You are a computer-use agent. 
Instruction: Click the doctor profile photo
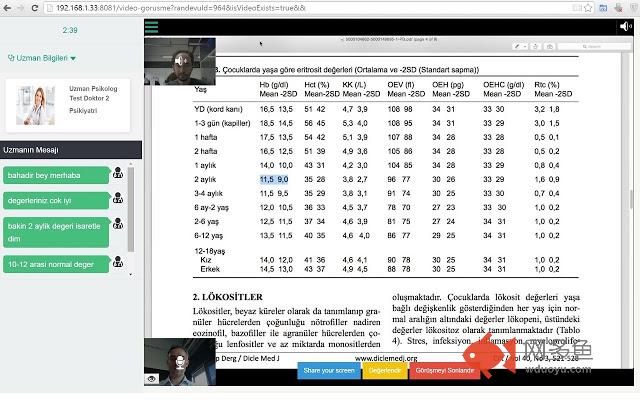click(x=35, y=105)
